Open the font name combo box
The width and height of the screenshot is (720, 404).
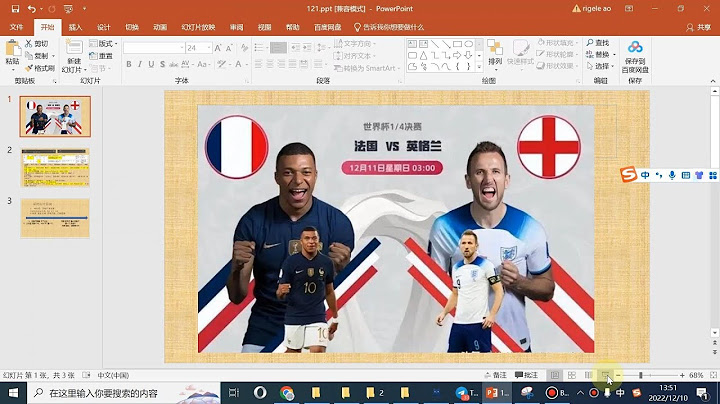154,48
